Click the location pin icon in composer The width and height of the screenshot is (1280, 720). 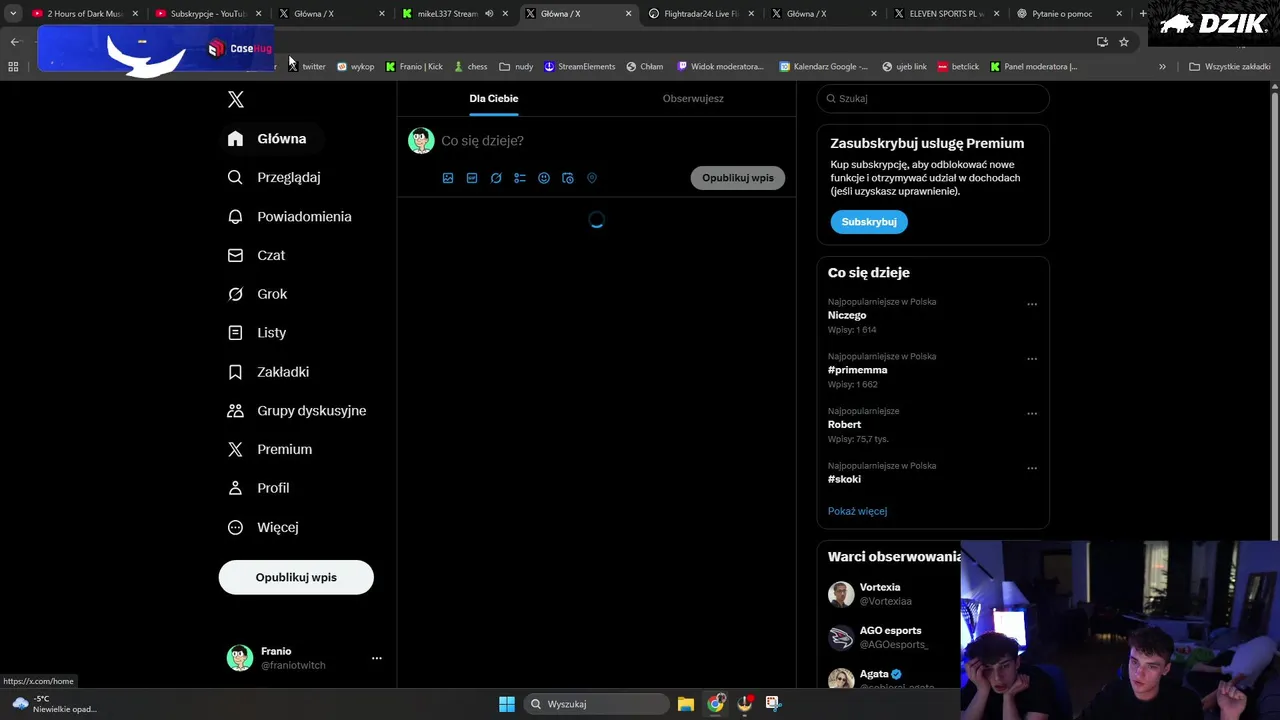tap(592, 178)
